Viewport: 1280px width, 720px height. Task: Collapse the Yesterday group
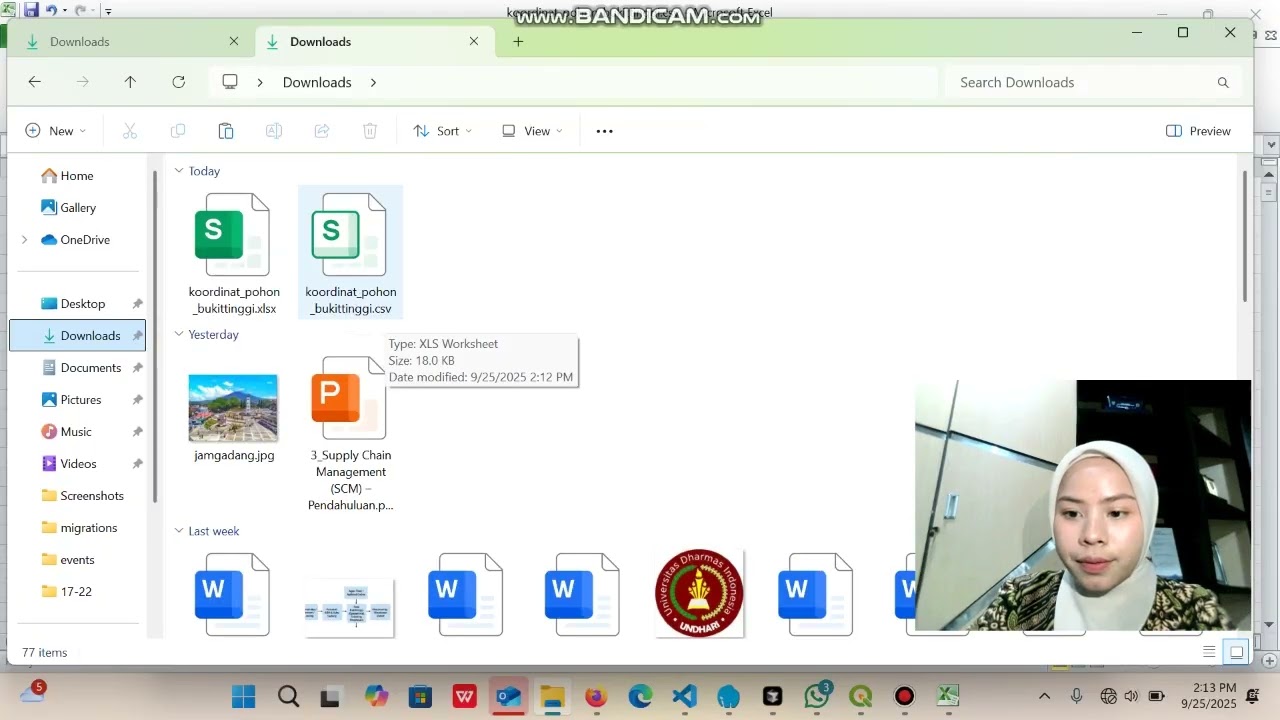coord(179,334)
